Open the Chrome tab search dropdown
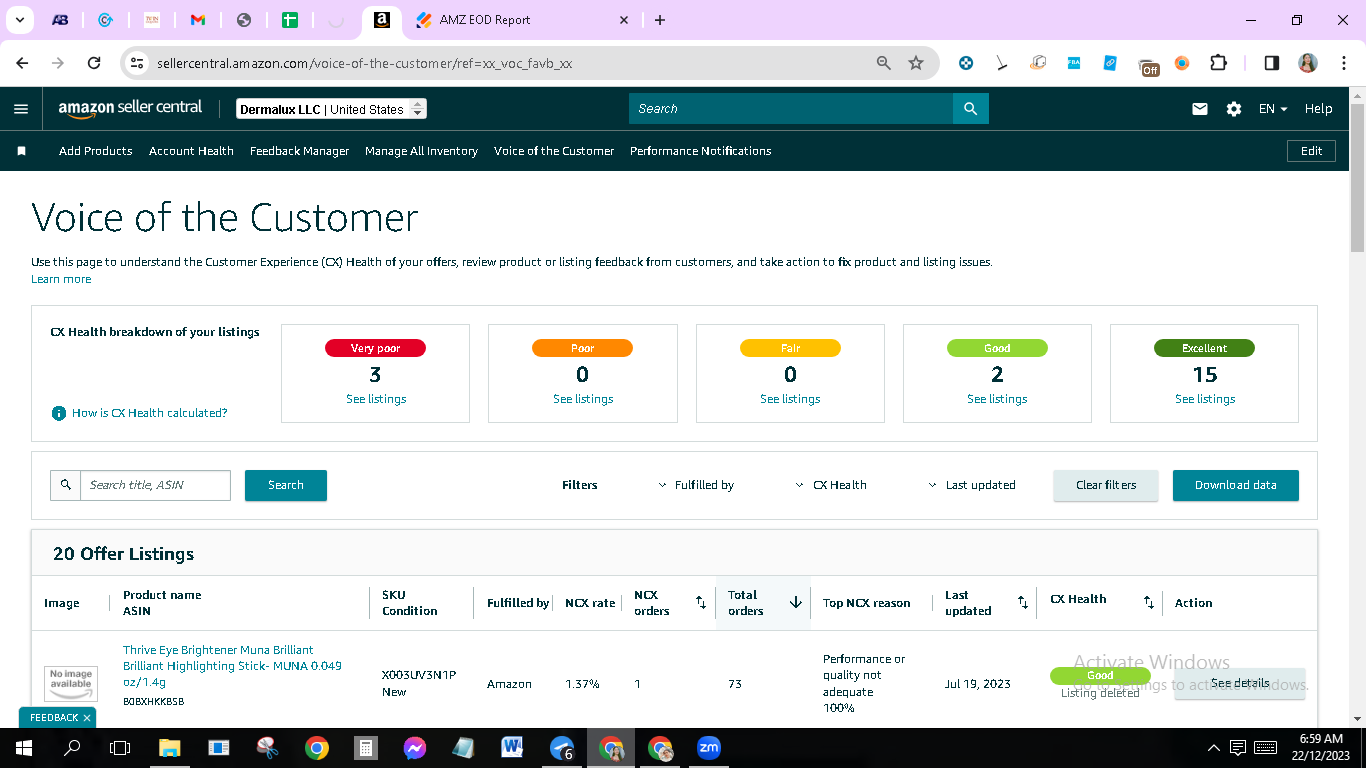This screenshot has height=768, width=1366. tap(20, 20)
